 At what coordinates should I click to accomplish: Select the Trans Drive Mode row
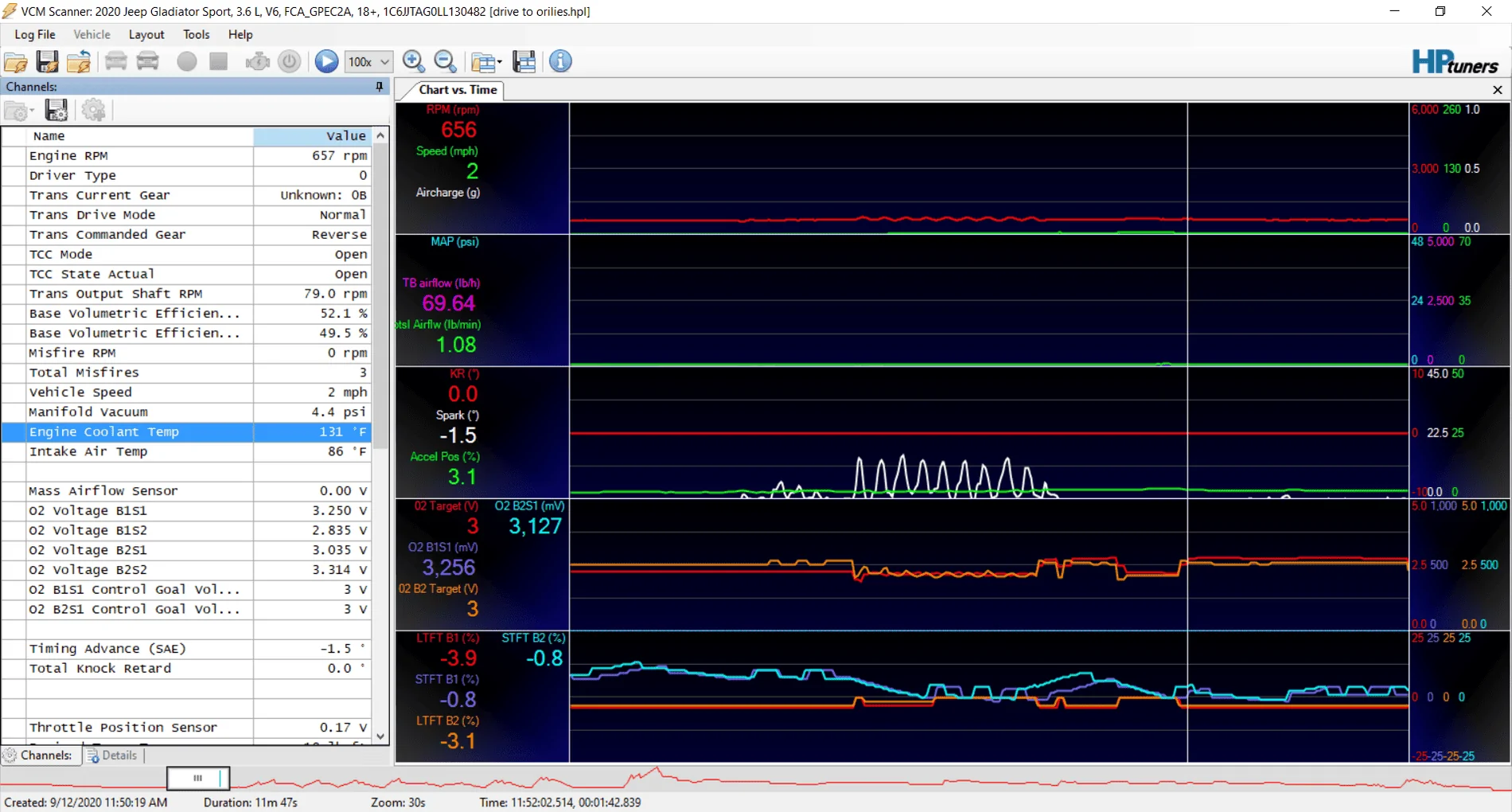pyautogui.click(x=187, y=215)
